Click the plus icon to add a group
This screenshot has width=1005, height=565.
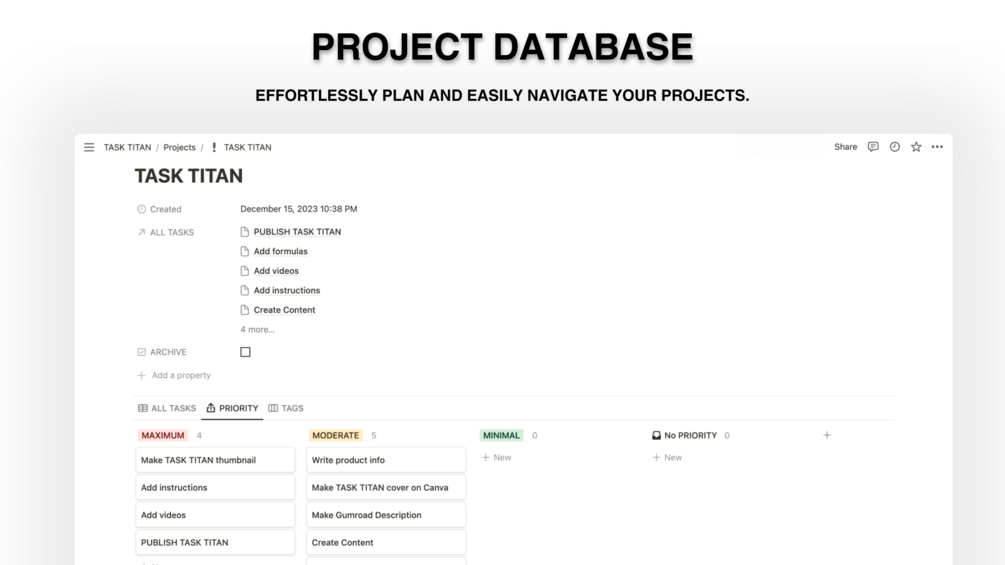tap(827, 435)
